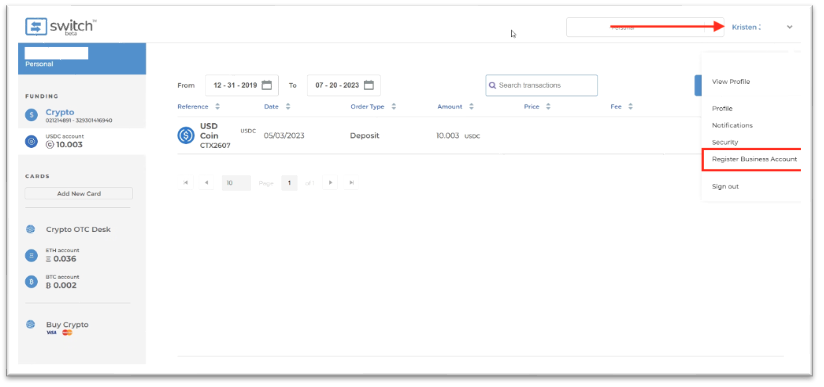
Task: Click Sign out link
Action: [x=725, y=187]
